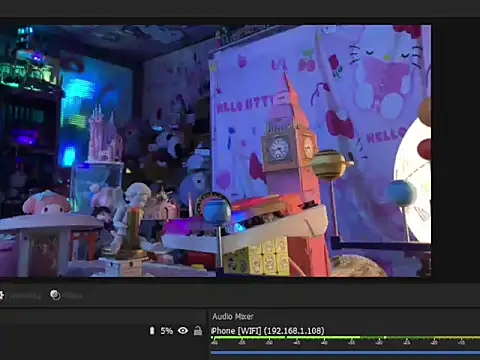Click the Audio Mixer panel title
Image resolution: width=480 pixels, height=360 pixels.
[233, 316]
